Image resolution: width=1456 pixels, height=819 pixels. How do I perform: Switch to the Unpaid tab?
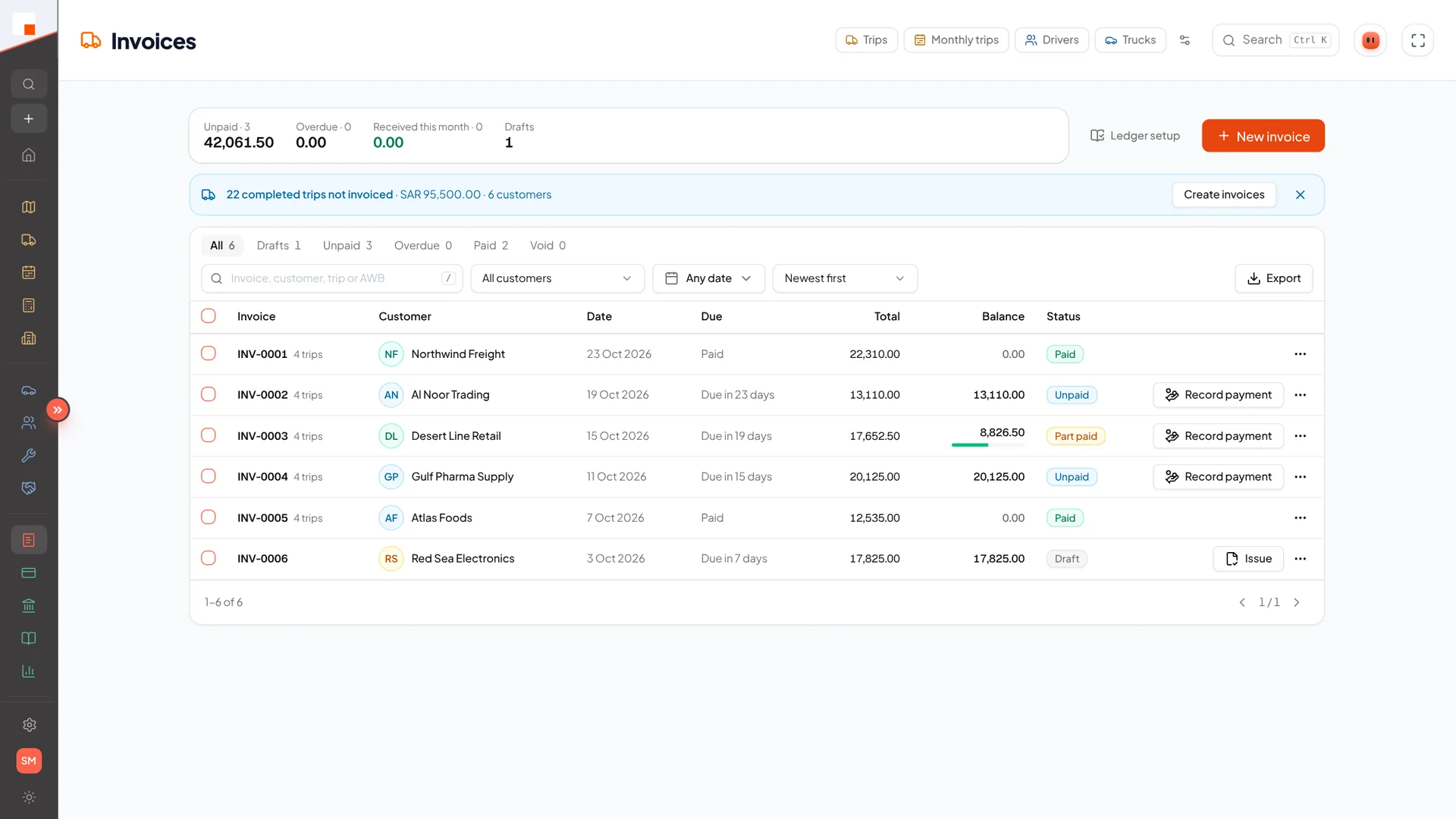pos(347,246)
